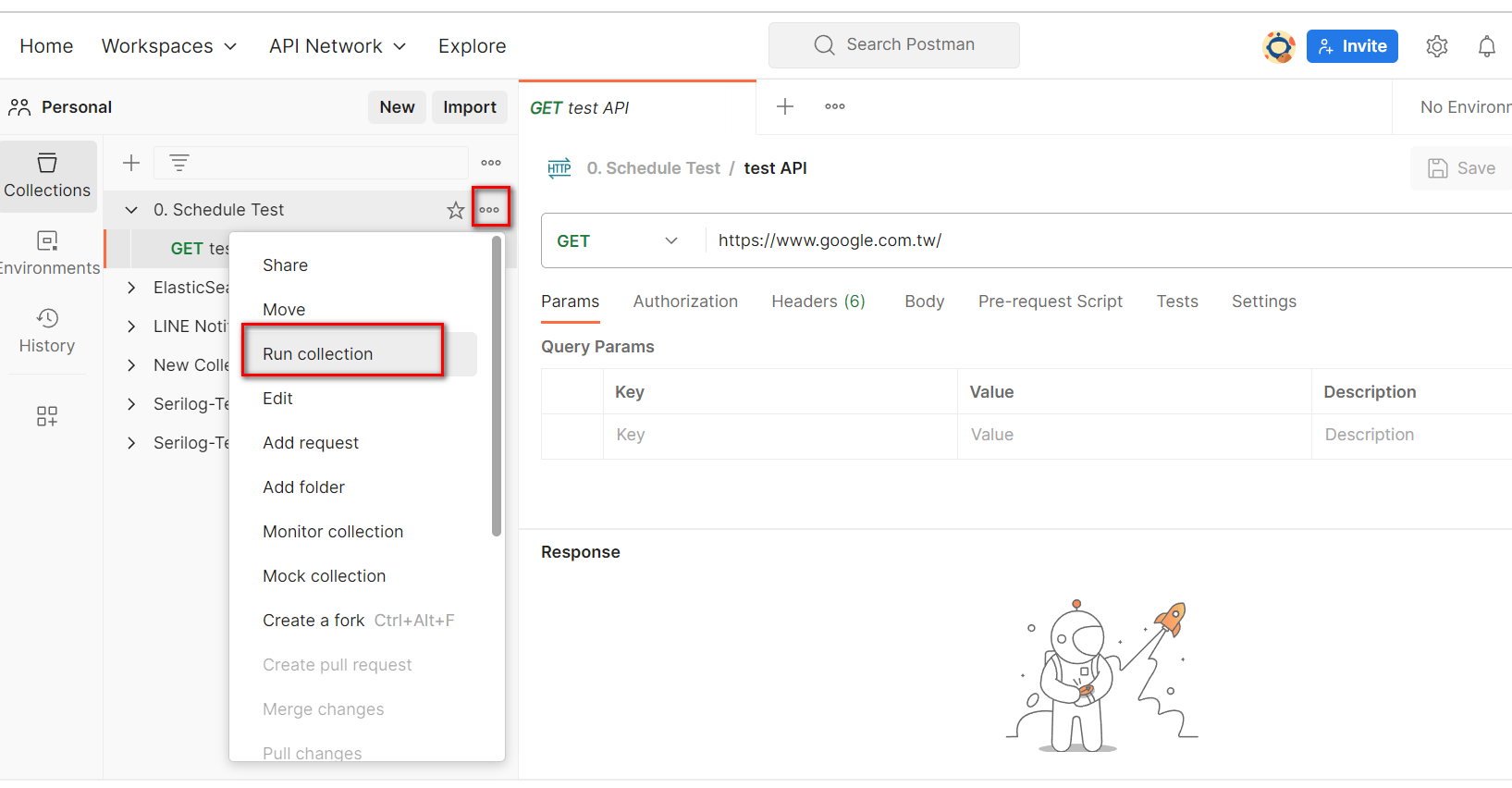This screenshot has height=788, width=1512.
Task: Expand the New Collection item
Action: pyautogui.click(x=131, y=365)
